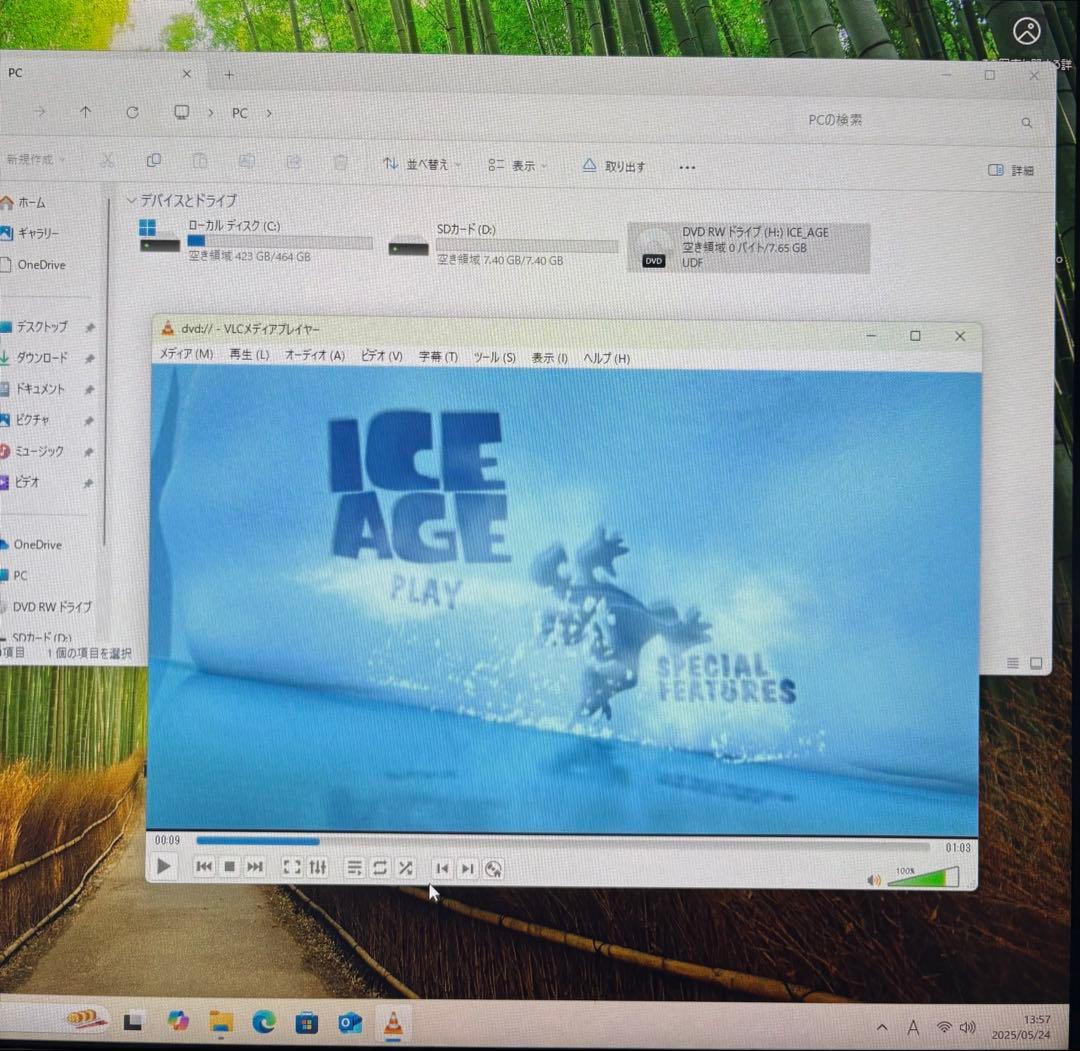The width and height of the screenshot is (1080, 1051).
Task: Open the 並べ替え sort dropdown
Action: point(424,166)
